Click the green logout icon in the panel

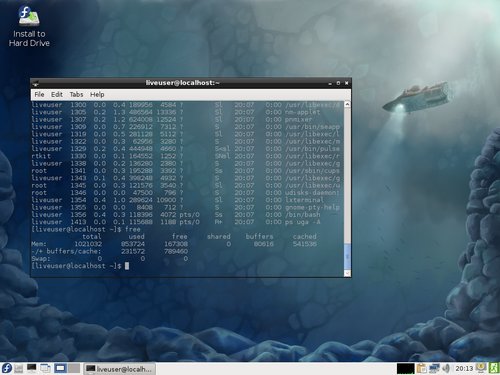pos(493,368)
